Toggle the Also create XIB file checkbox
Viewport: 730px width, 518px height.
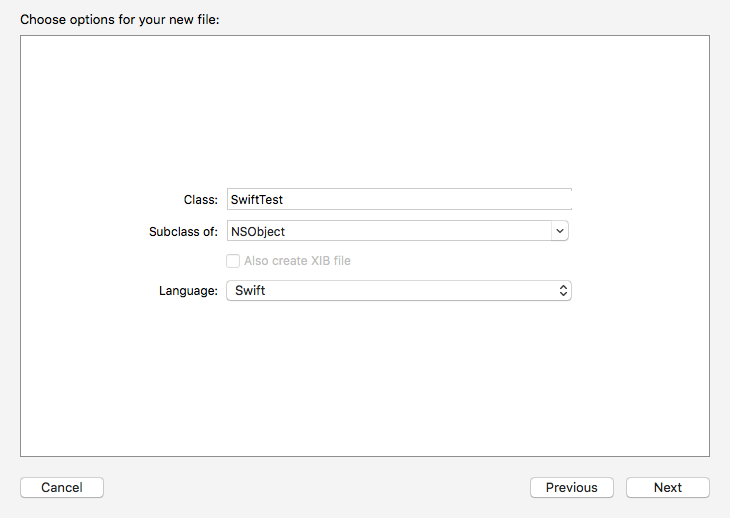[233, 261]
